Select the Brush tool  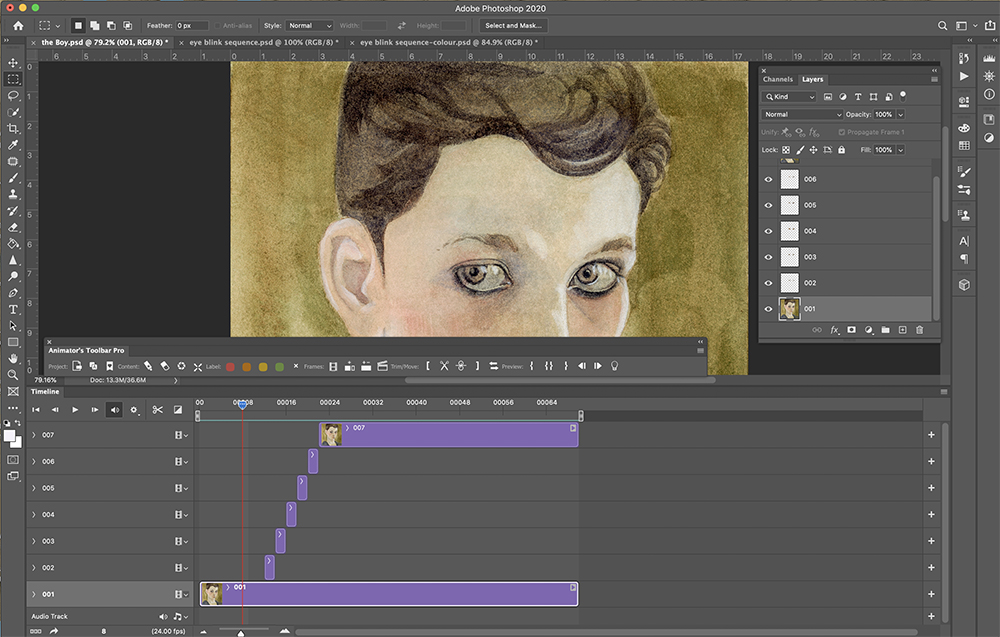tap(13, 179)
